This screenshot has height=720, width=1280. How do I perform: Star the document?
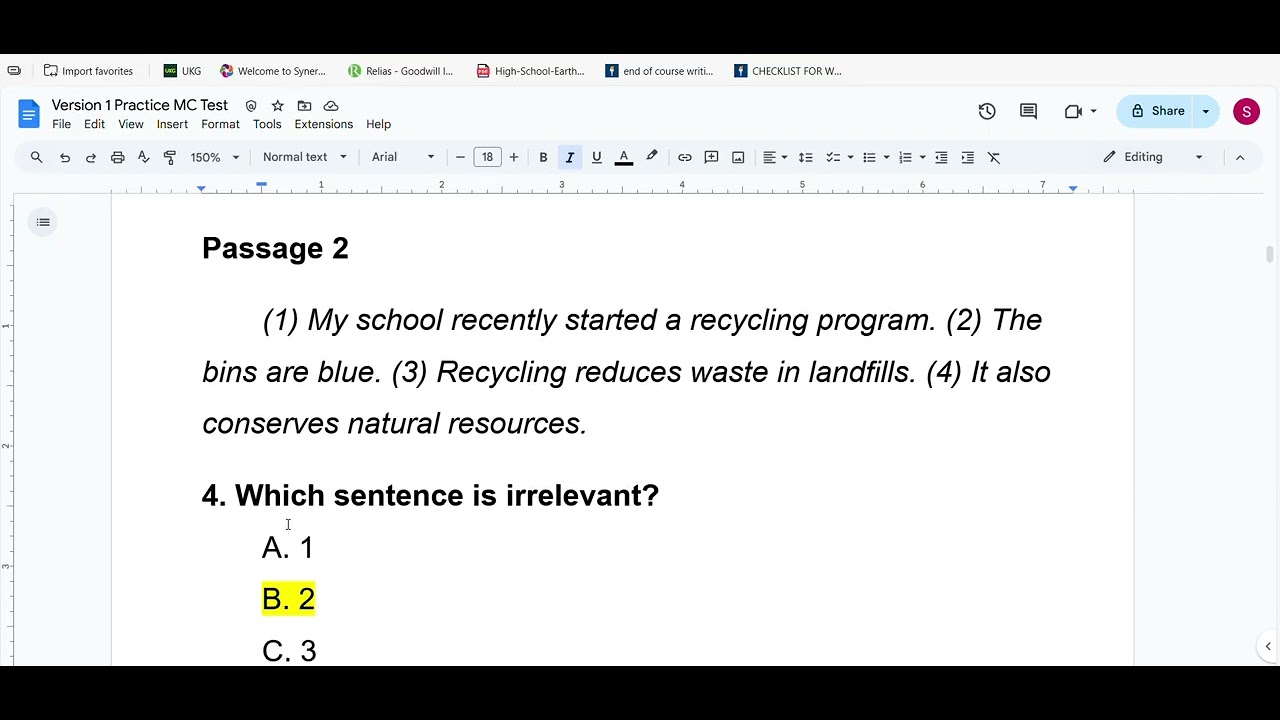click(x=277, y=105)
